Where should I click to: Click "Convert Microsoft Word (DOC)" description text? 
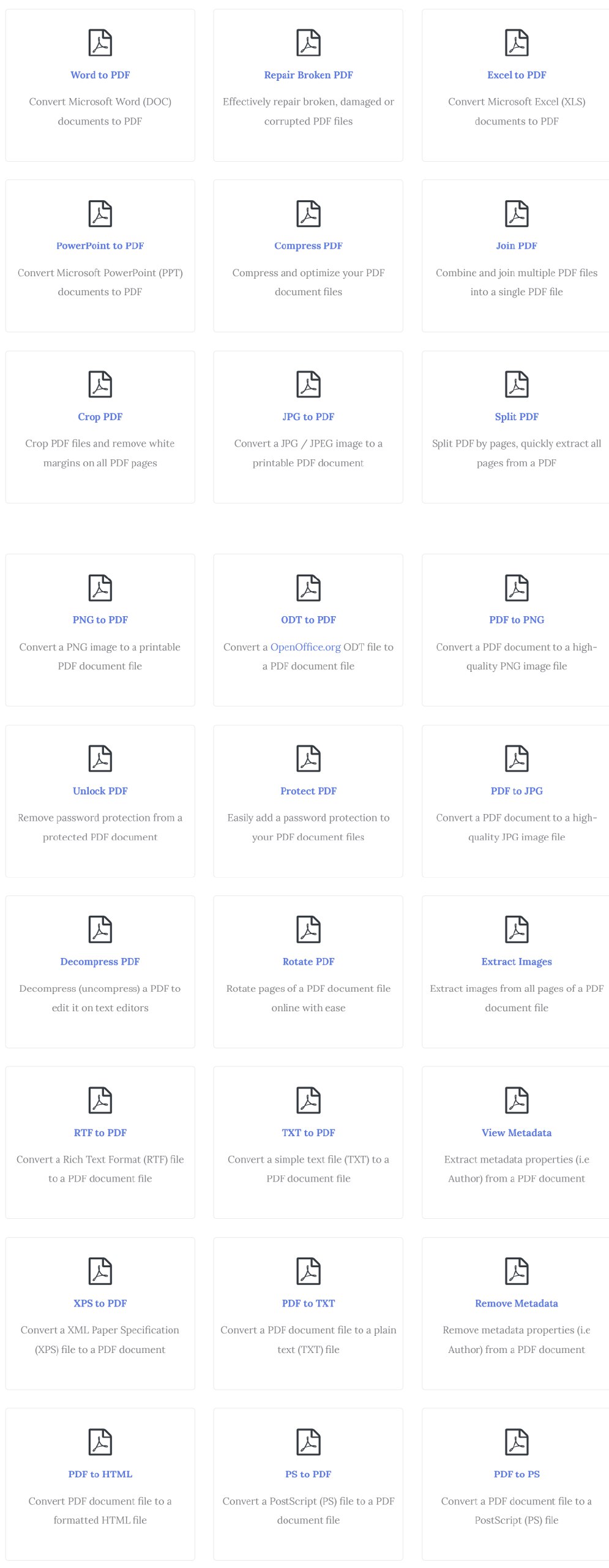tap(100, 102)
